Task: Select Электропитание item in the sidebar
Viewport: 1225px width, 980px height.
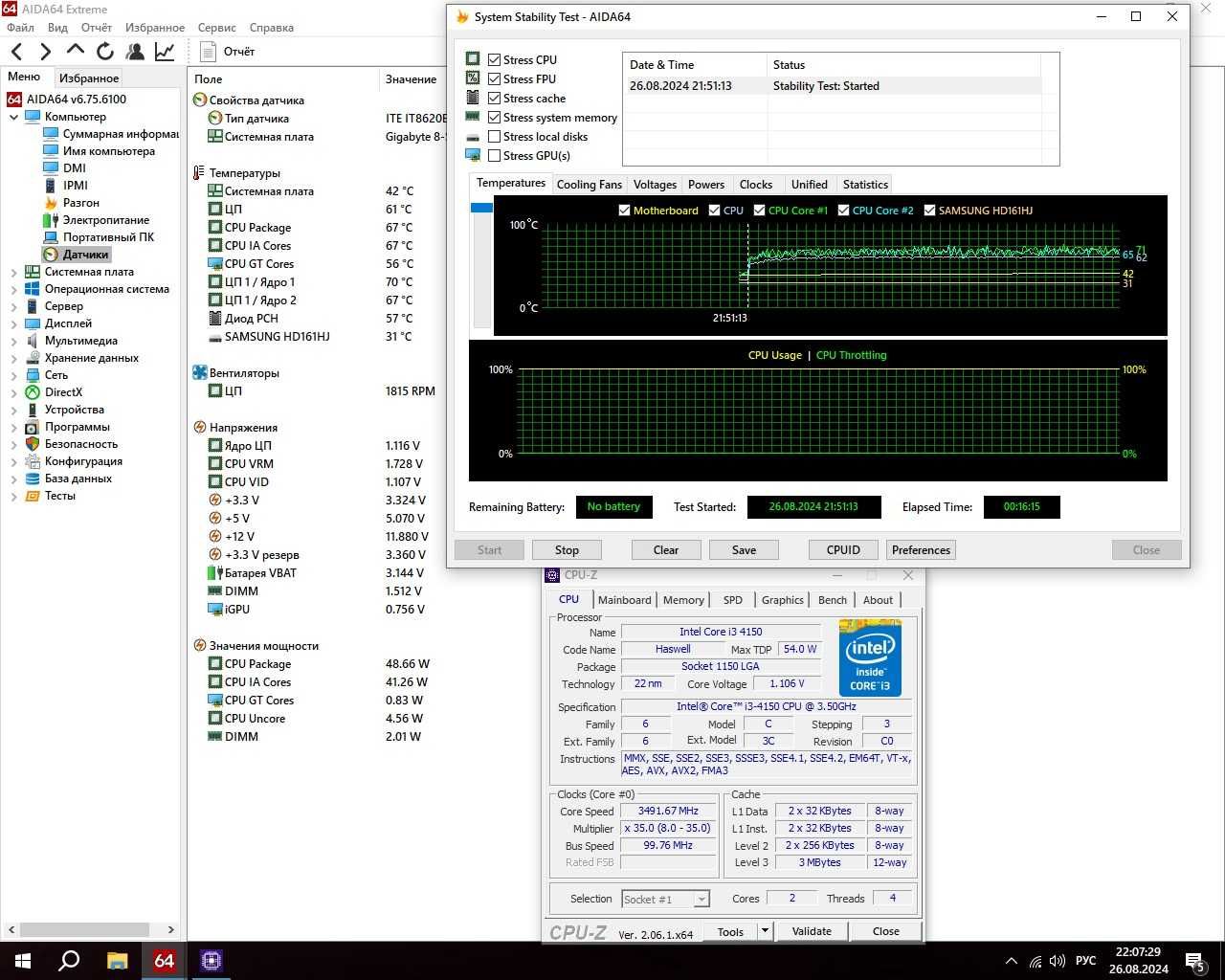Action: [x=105, y=220]
